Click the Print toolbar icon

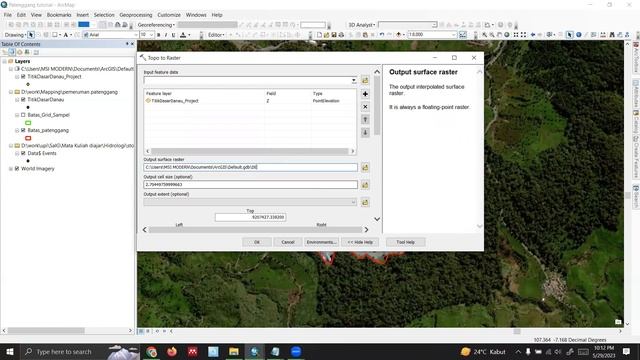tap(341, 35)
